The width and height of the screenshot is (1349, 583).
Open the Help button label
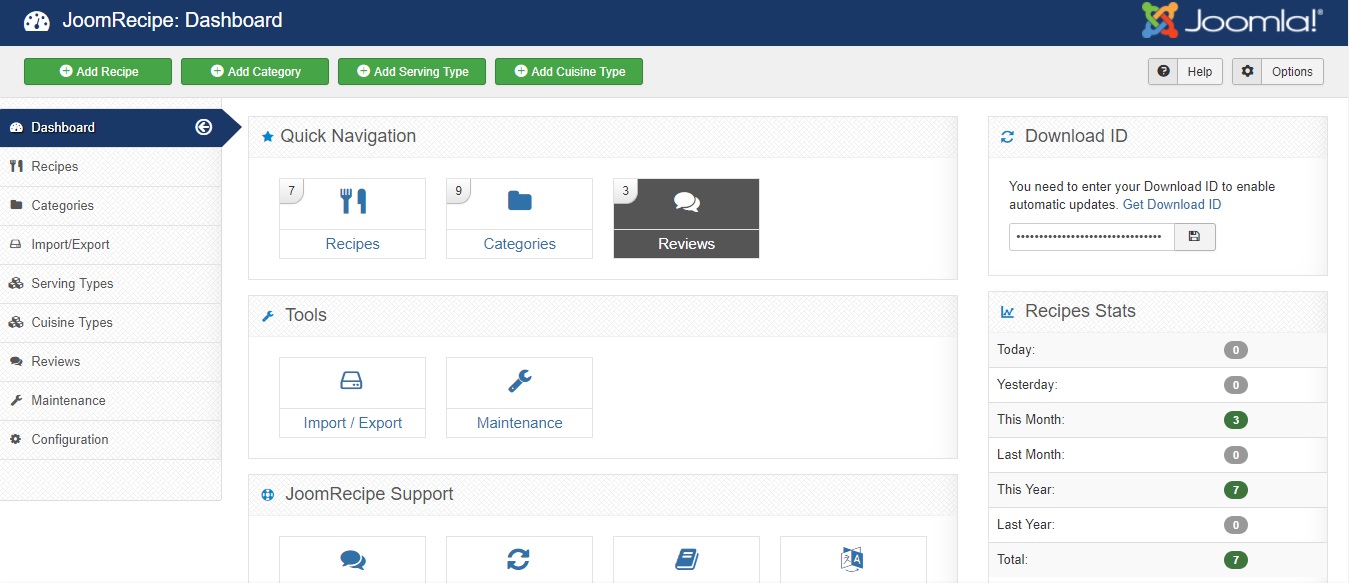(x=1200, y=72)
